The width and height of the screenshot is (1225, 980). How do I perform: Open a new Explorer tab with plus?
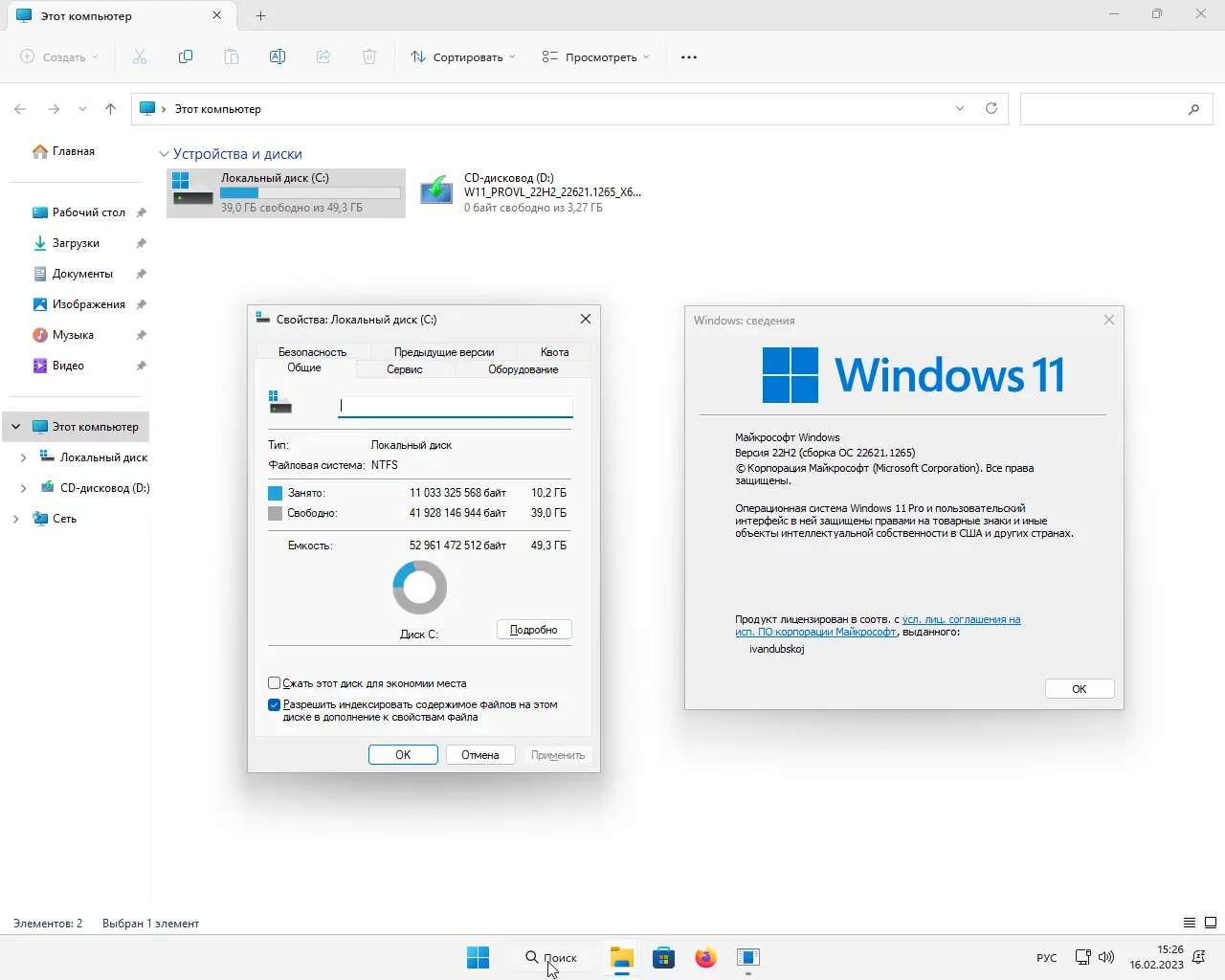pyautogui.click(x=260, y=15)
